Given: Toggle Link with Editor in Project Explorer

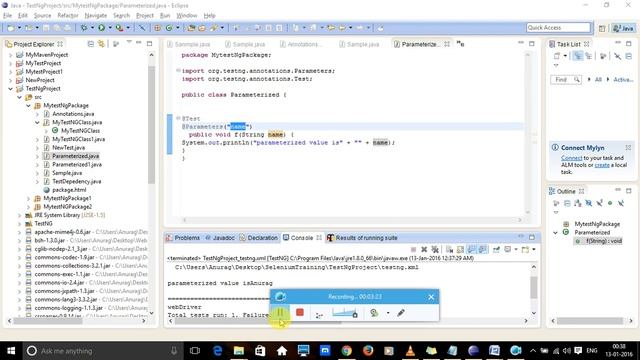Looking at the screenshot, I should tap(101, 44).
